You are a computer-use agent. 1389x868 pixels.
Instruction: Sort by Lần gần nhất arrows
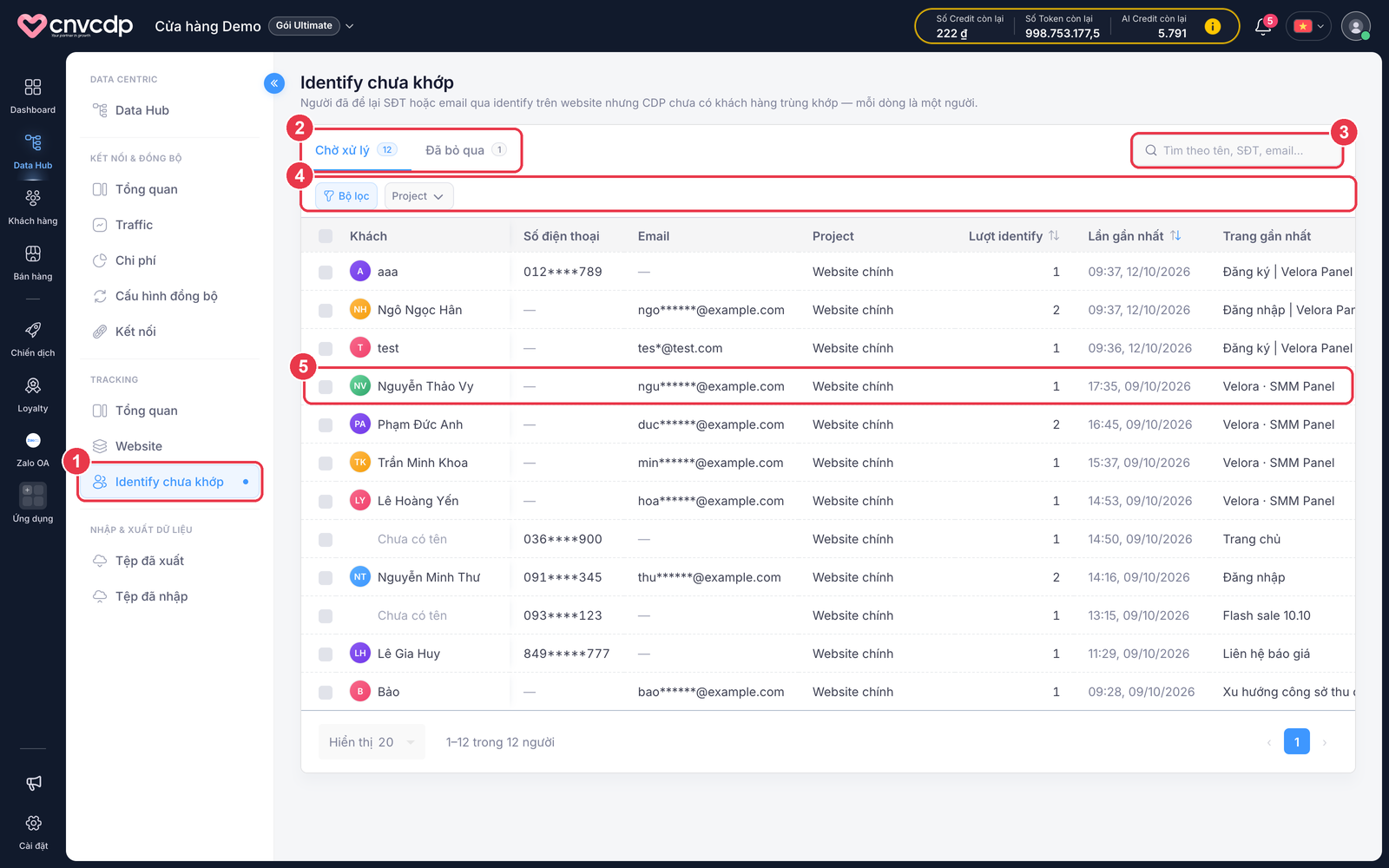click(x=1175, y=236)
